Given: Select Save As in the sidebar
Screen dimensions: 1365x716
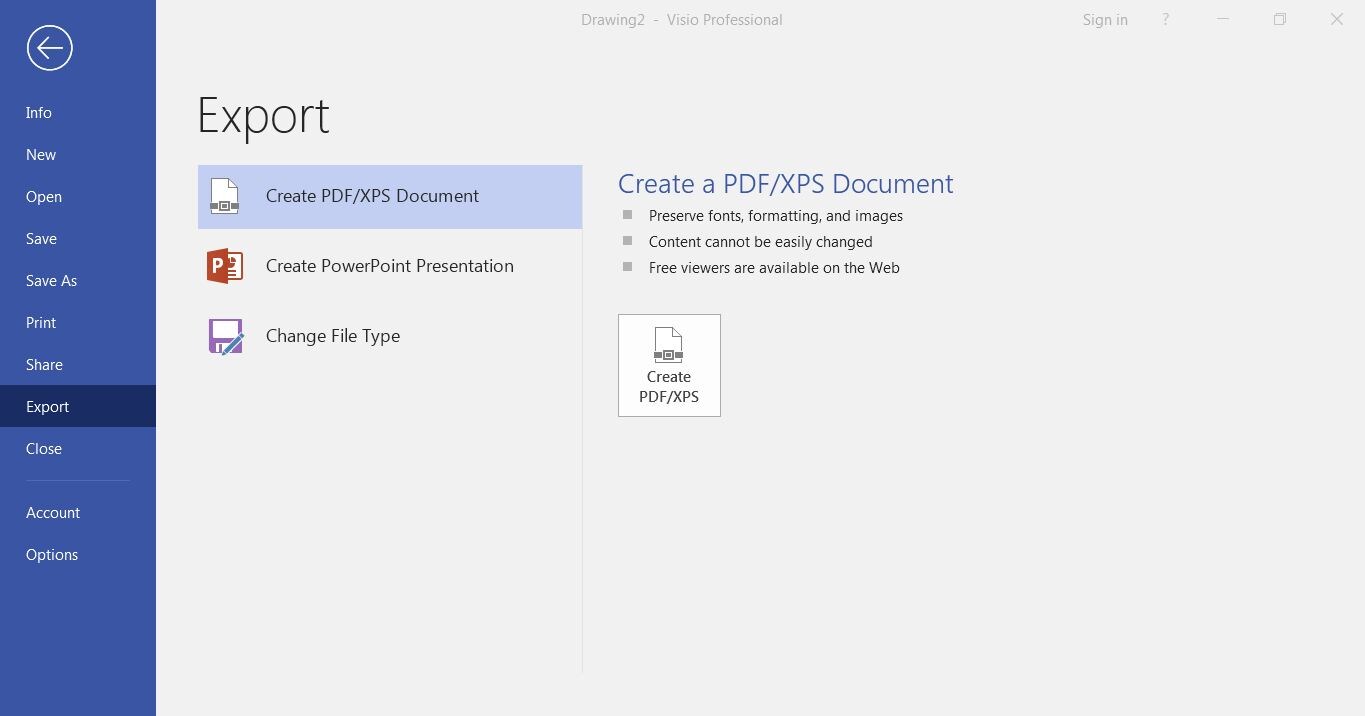Looking at the screenshot, I should [x=51, y=280].
